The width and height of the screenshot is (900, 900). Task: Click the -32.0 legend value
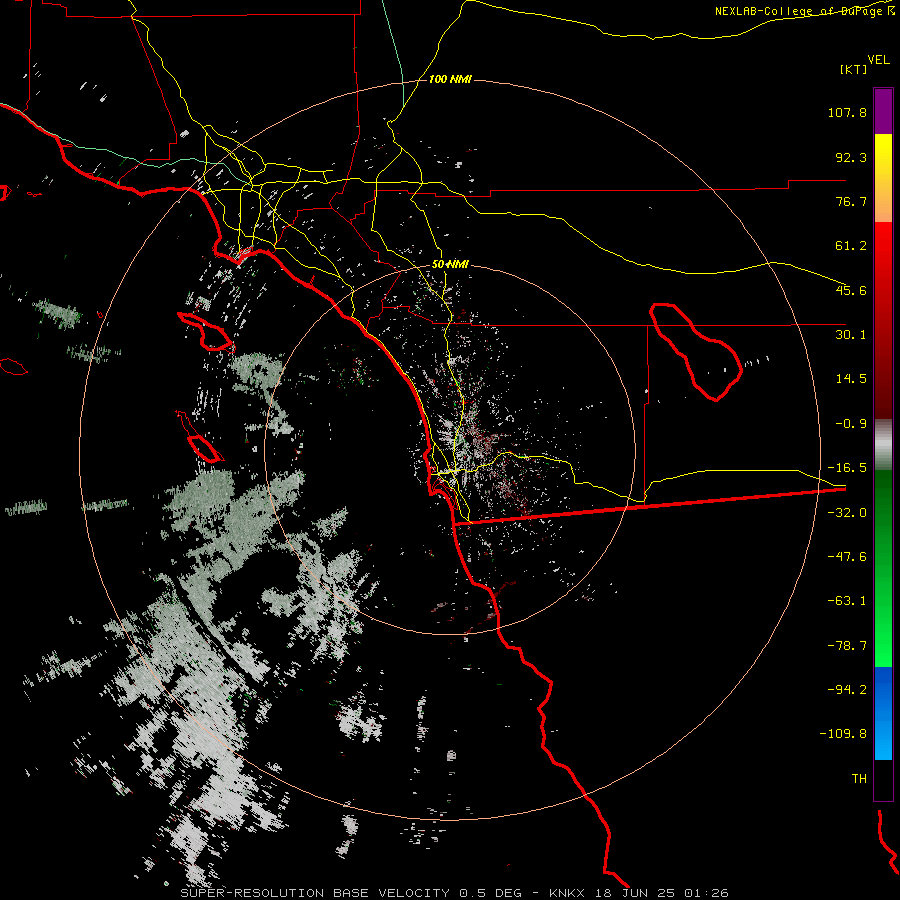point(847,513)
